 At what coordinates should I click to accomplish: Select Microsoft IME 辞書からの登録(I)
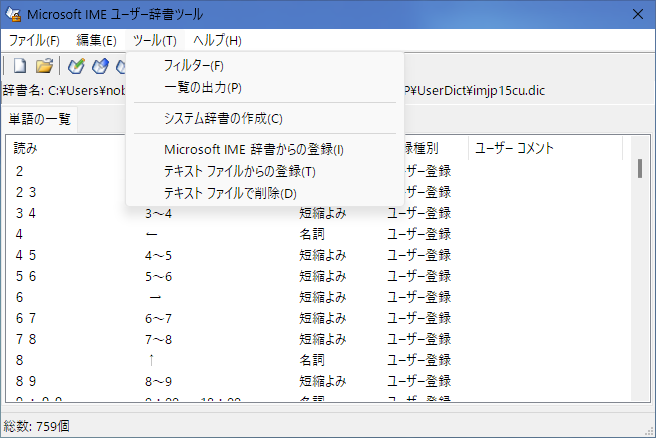pyautogui.click(x=265, y=149)
